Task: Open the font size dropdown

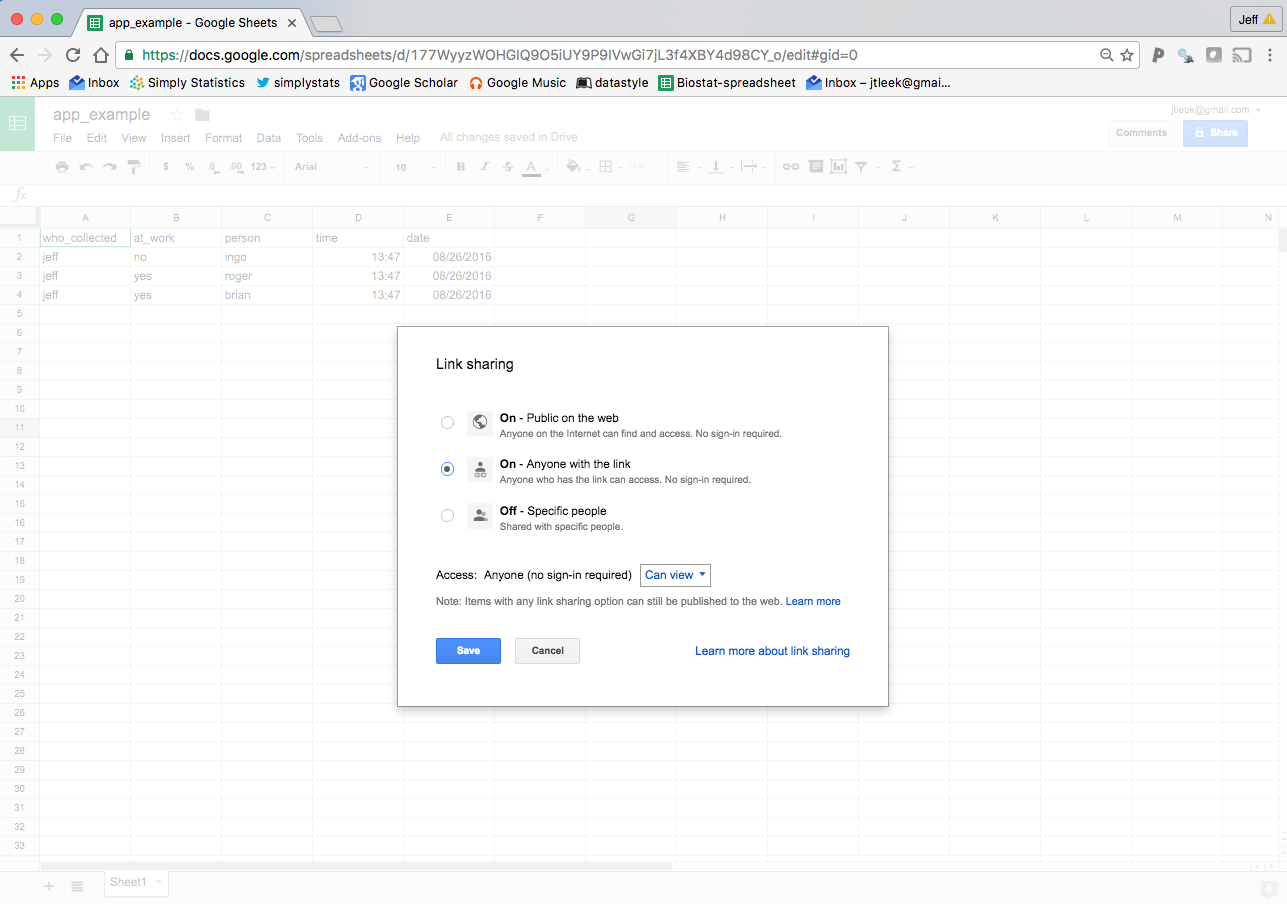Action: point(413,166)
